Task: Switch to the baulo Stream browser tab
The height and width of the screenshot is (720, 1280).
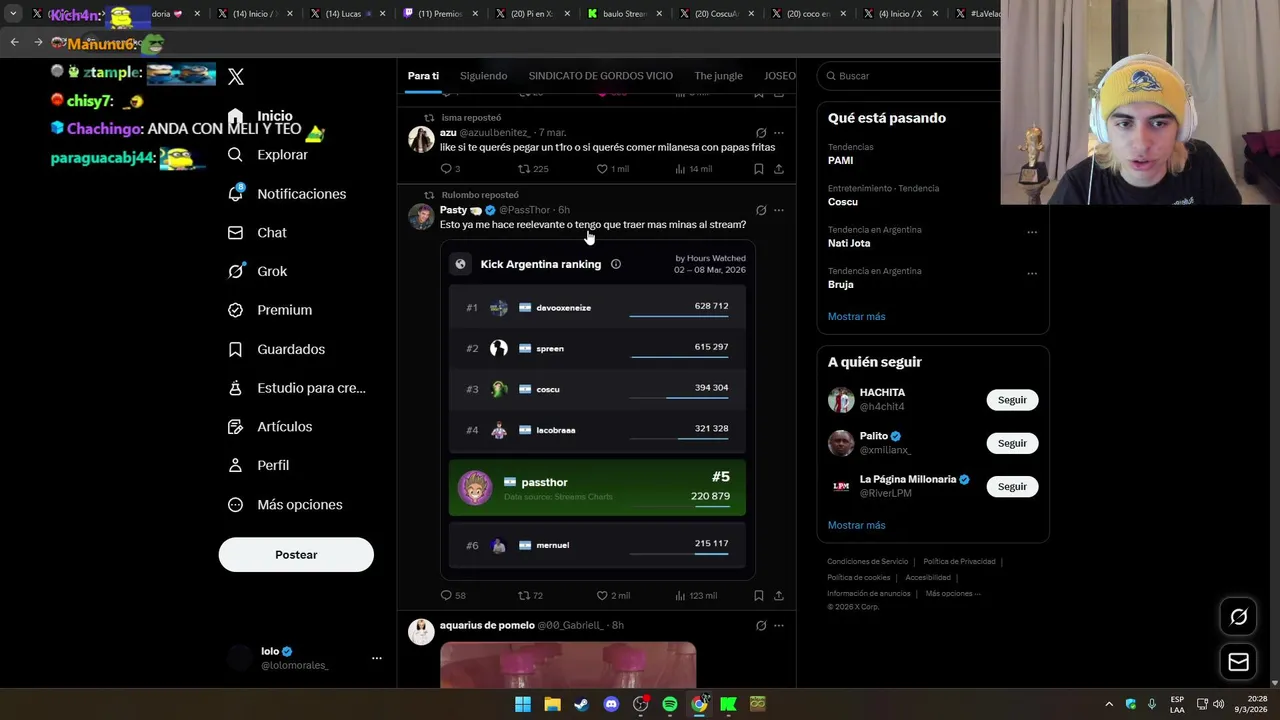Action: coord(624,14)
